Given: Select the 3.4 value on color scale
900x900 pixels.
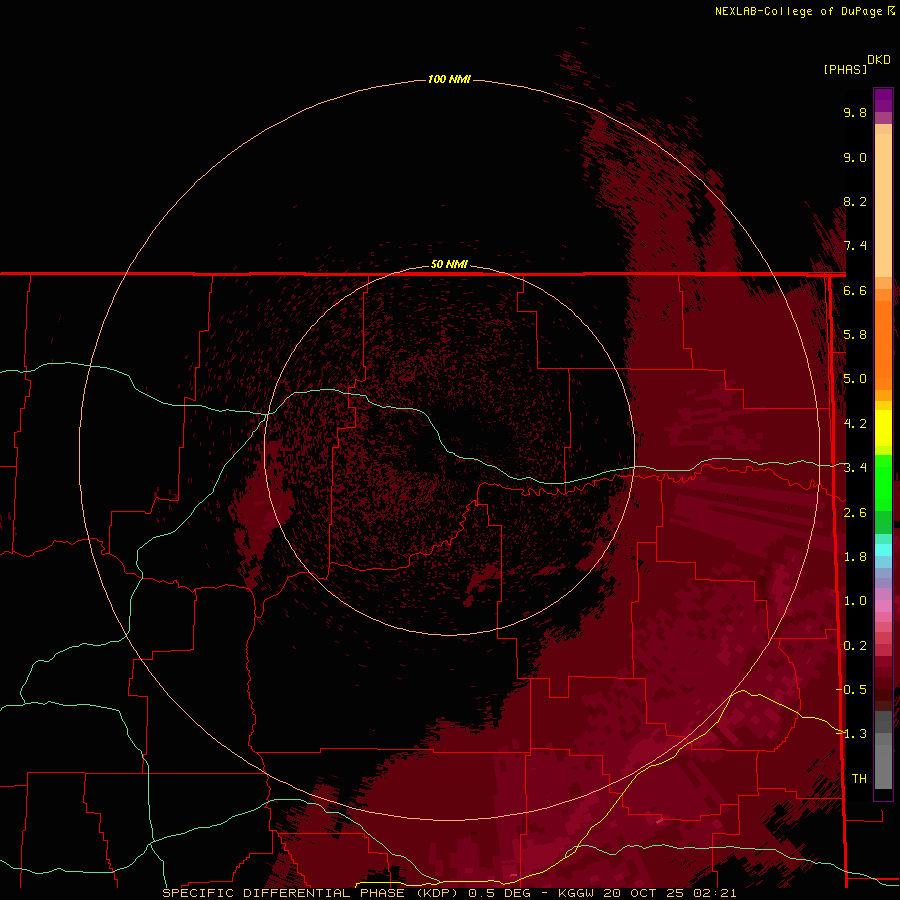Looking at the screenshot, I should click(855, 468).
